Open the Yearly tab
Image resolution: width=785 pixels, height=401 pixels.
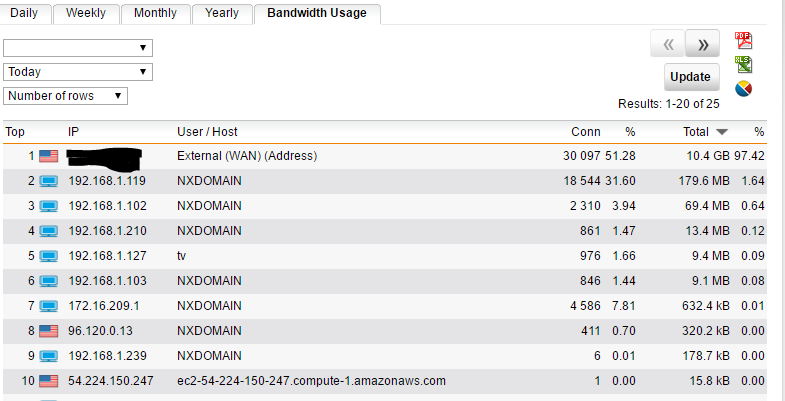click(222, 13)
